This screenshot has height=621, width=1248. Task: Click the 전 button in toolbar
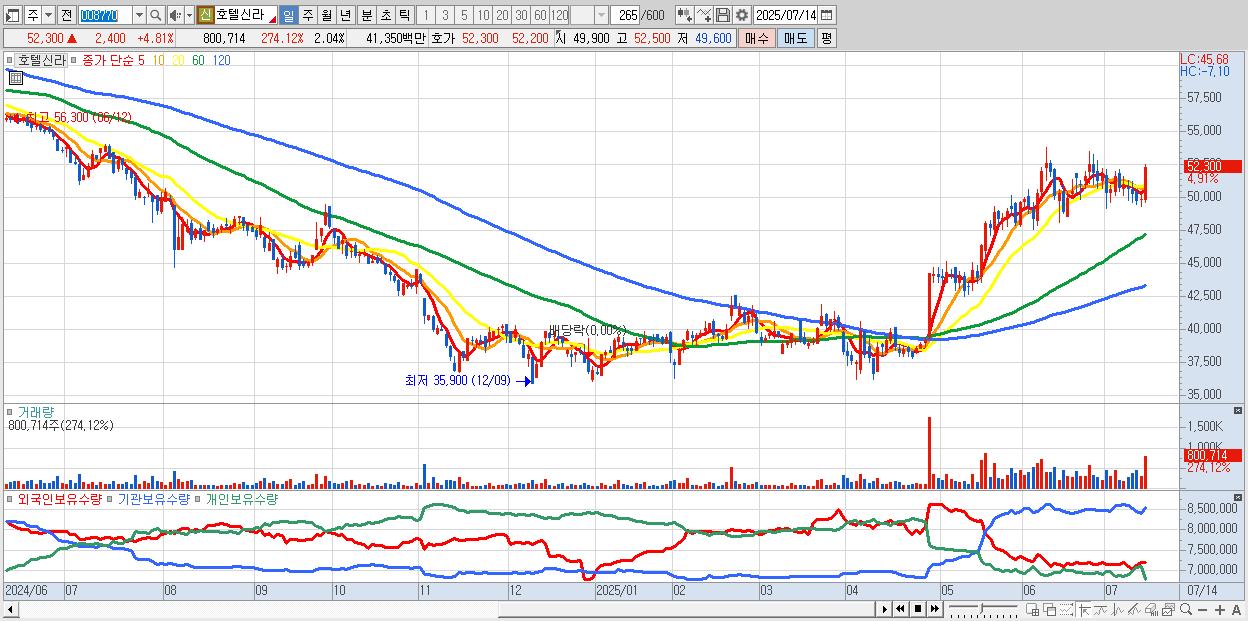[x=66, y=15]
